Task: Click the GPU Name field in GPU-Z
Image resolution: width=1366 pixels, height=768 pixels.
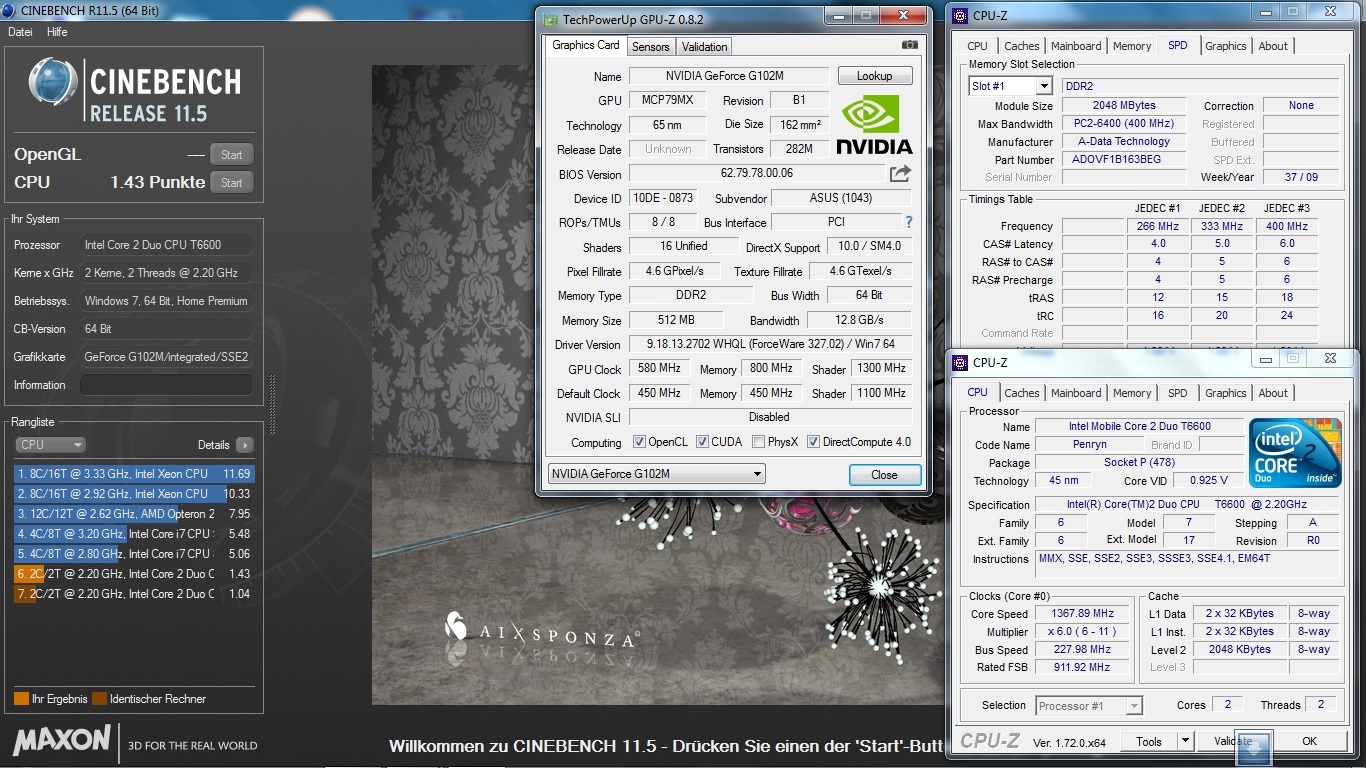Action: [728, 76]
